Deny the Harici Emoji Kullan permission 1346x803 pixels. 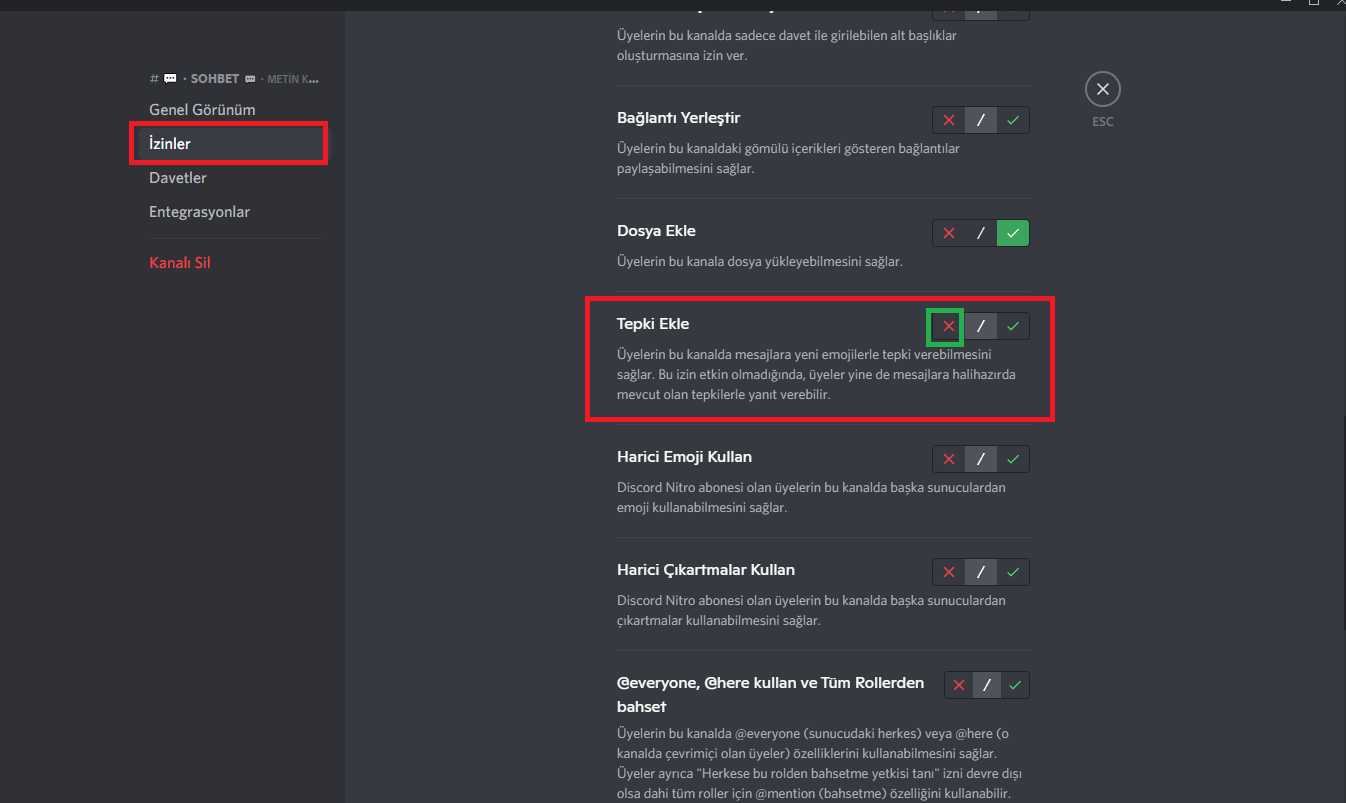[x=949, y=459]
